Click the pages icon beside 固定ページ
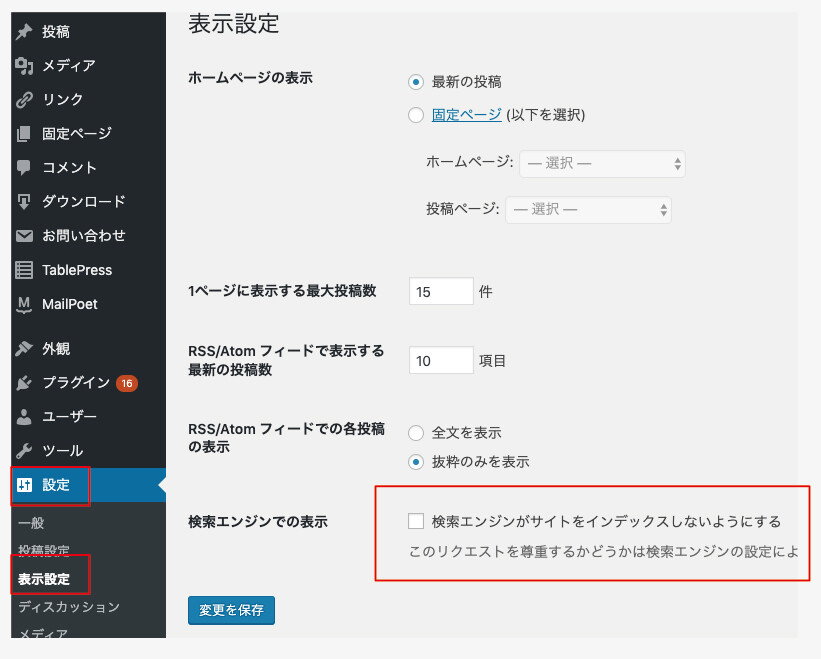Screen dimensions: 821x659 point(25,134)
